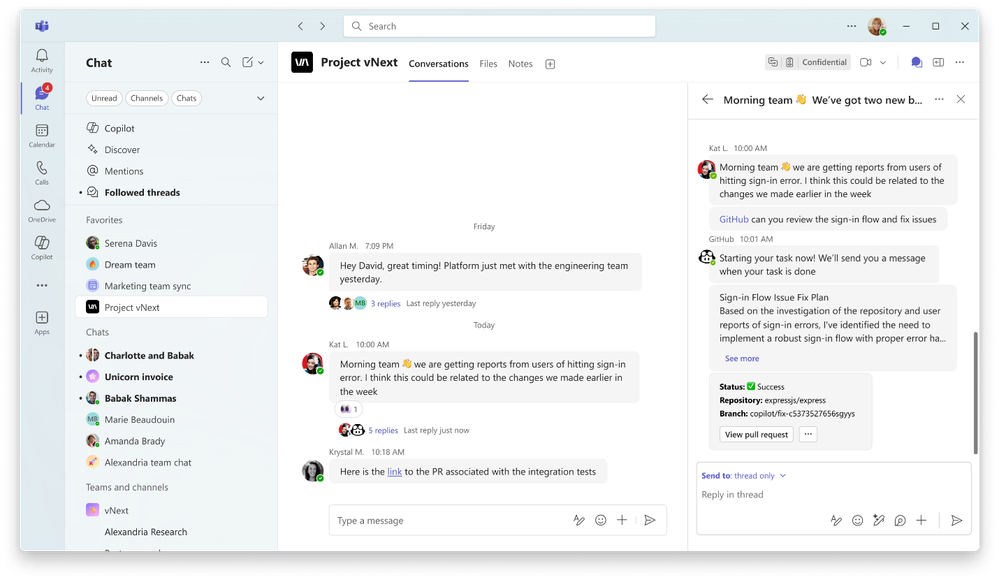Click the emoji icon in the main message box
The height and width of the screenshot is (580, 999).
coord(601,520)
